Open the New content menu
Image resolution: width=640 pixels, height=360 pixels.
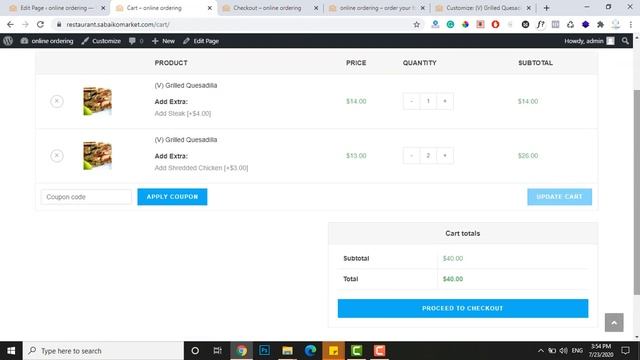click(x=163, y=41)
